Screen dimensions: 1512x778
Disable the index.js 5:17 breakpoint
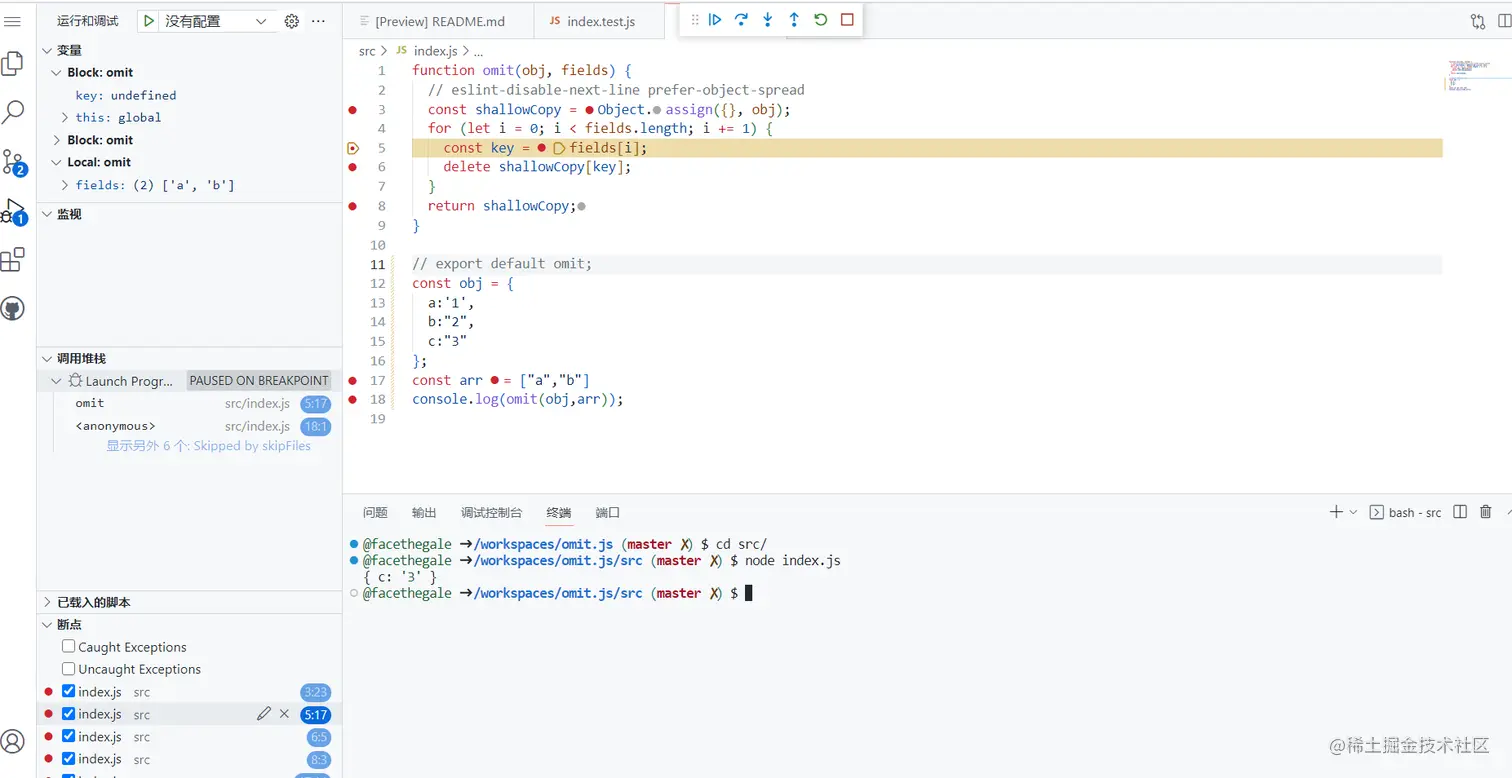[x=68, y=714]
